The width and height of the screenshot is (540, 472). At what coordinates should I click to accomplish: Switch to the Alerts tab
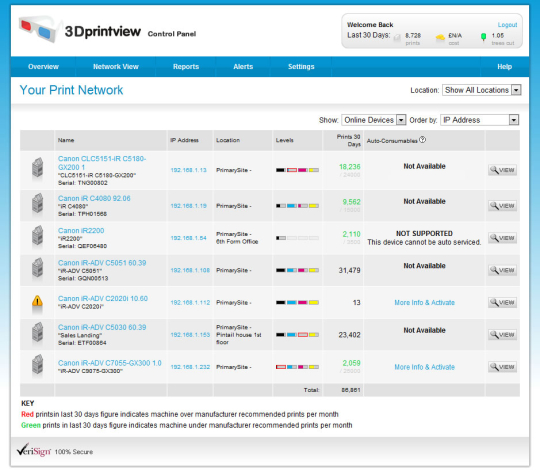pyautogui.click(x=243, y=66)
